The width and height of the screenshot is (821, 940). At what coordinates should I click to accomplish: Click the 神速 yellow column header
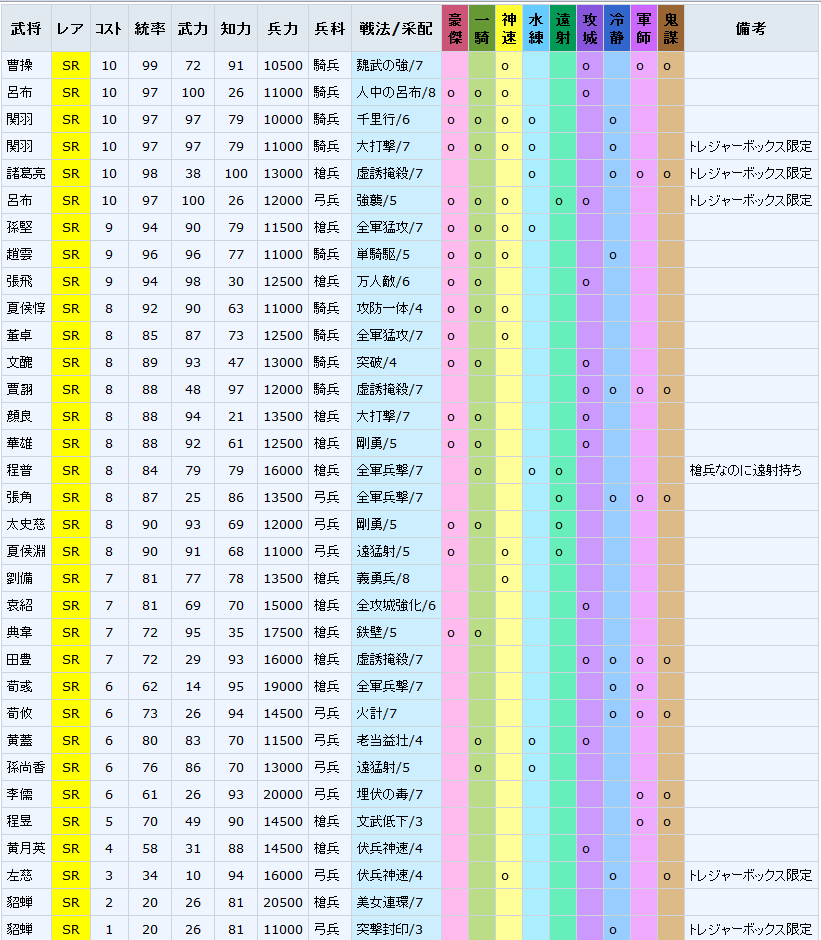pyautogui.click(x=509, y=28)
